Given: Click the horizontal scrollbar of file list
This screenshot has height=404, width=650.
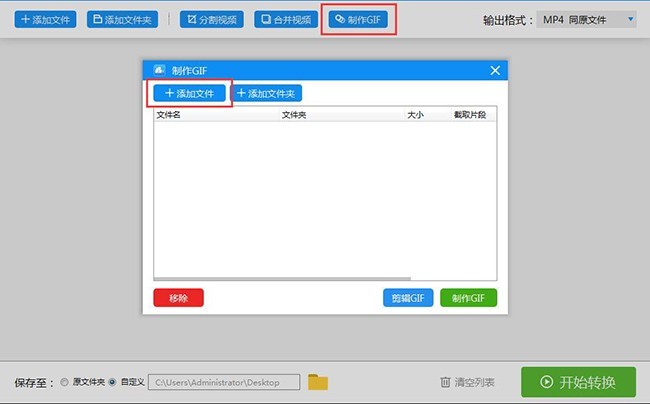Looking at the screenshot, I should click(x=282, y=278).
